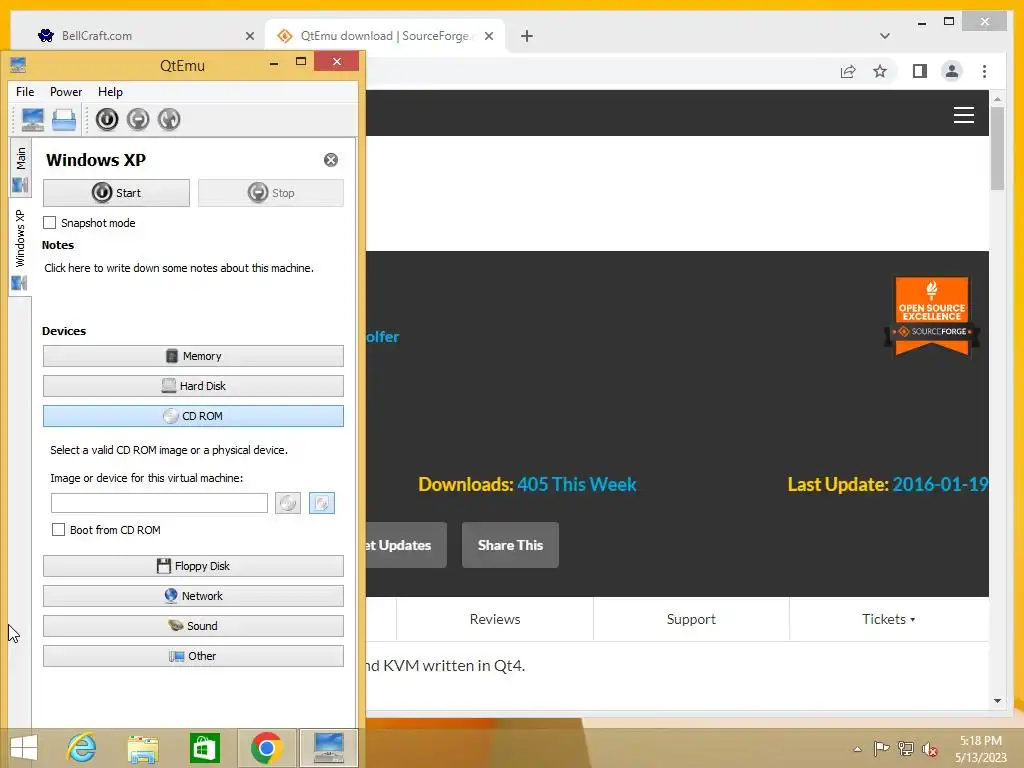Viewport: 1024px width, 768px height.
Task: Enable Snapshot mode checkbox
Action: tap(50, 223)
